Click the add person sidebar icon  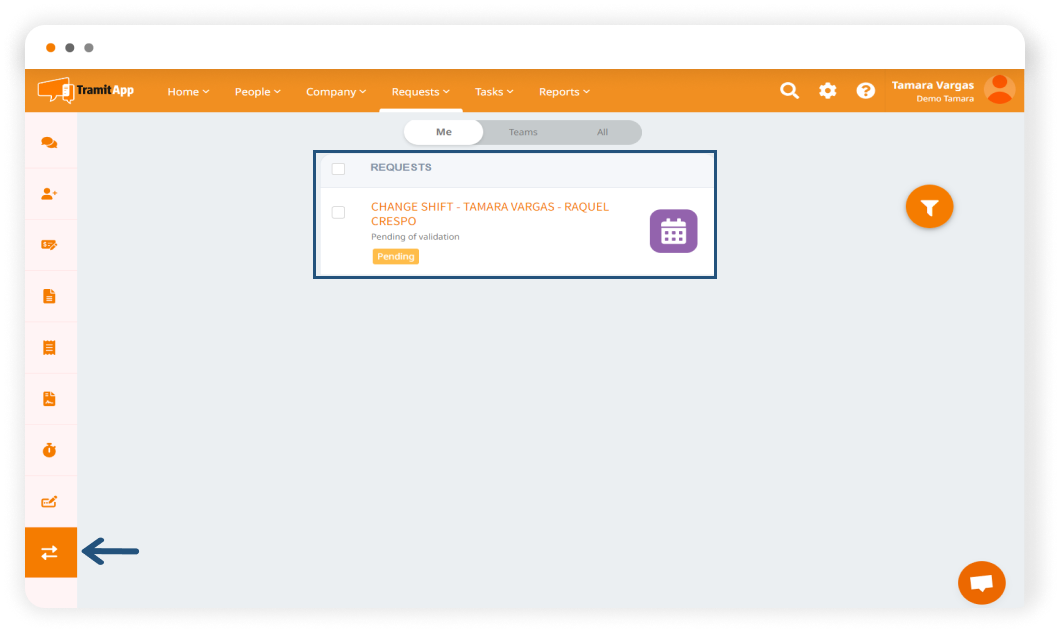tap(49, 194)
